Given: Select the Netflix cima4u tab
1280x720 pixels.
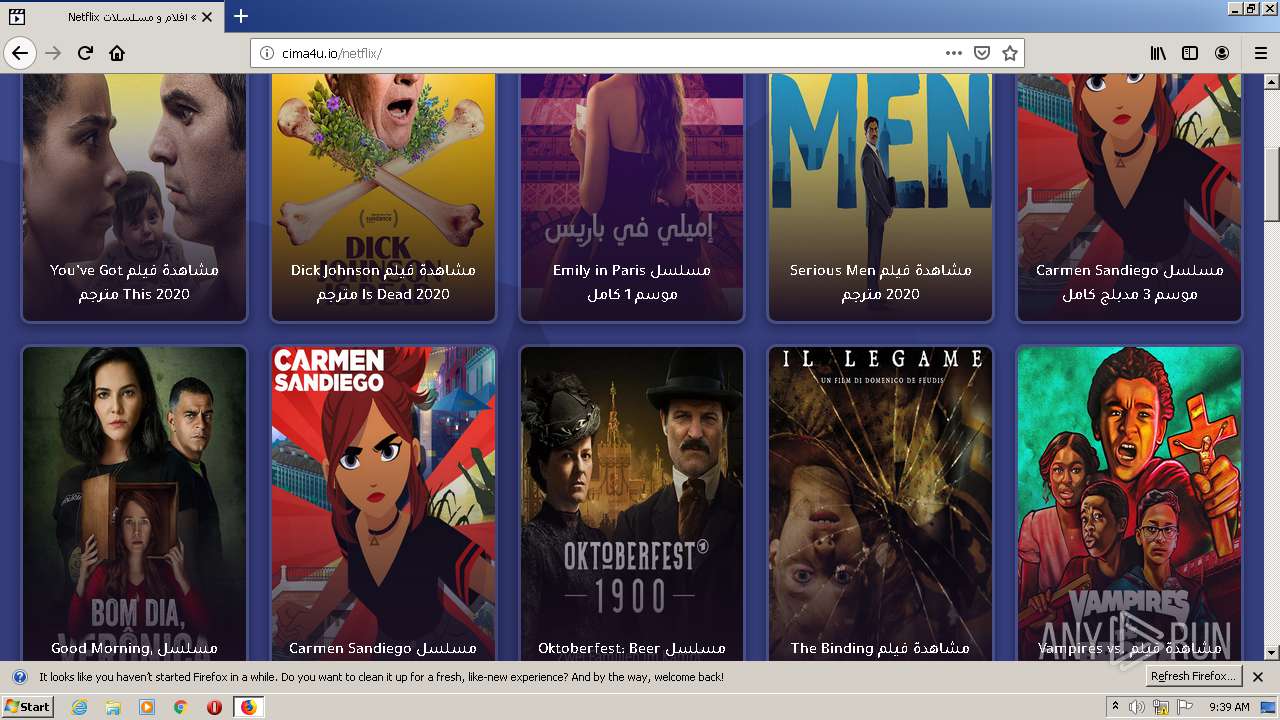Looking at the screenshot, I should coord(112,17).
